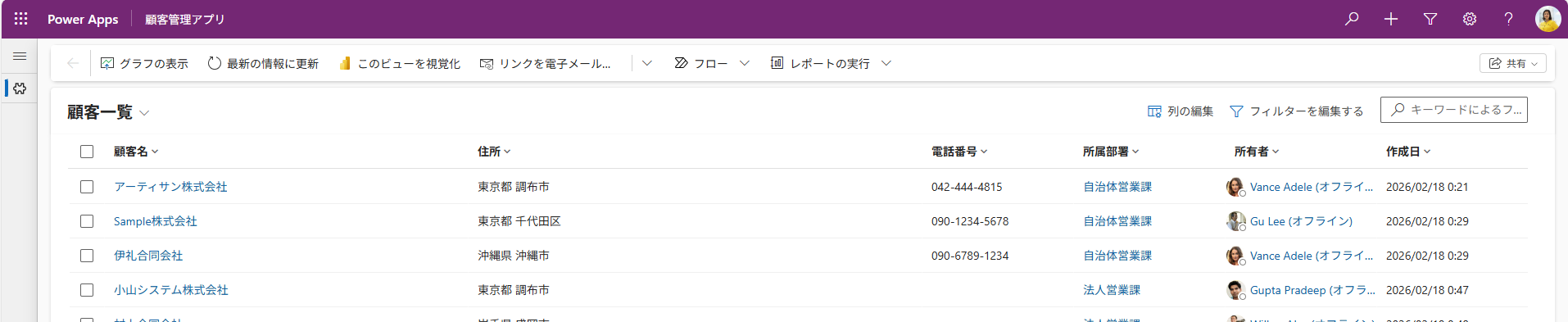
Task: Open the 所属部署 column header menu
Action: click(x=1111, y=152)
